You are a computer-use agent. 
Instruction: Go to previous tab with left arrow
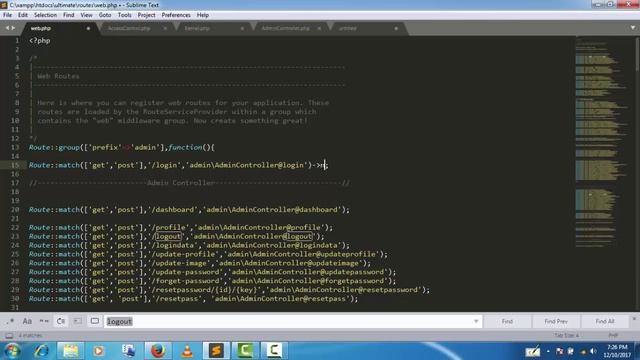(7, 28)
